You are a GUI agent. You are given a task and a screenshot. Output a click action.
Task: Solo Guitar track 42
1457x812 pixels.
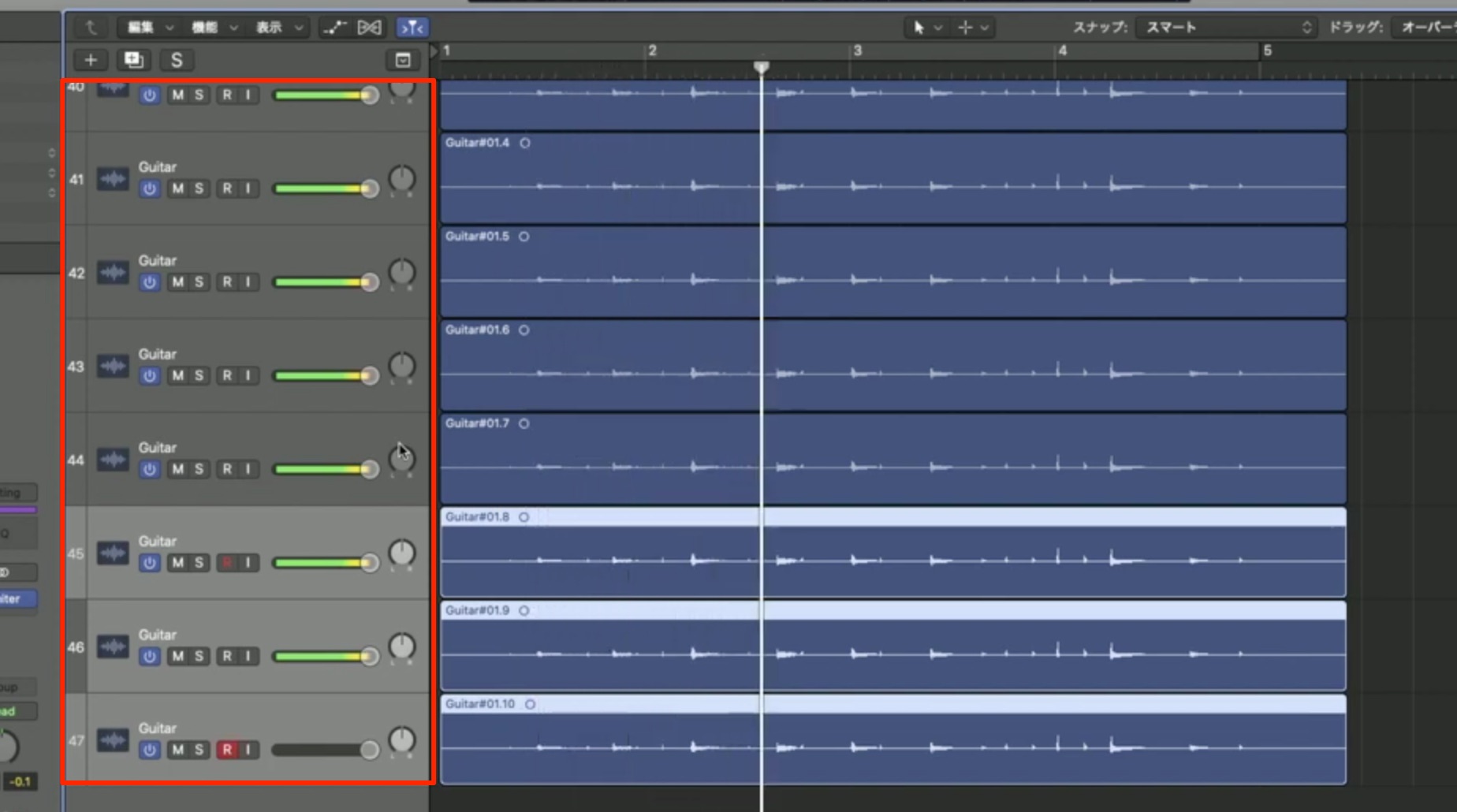(199, 282)
